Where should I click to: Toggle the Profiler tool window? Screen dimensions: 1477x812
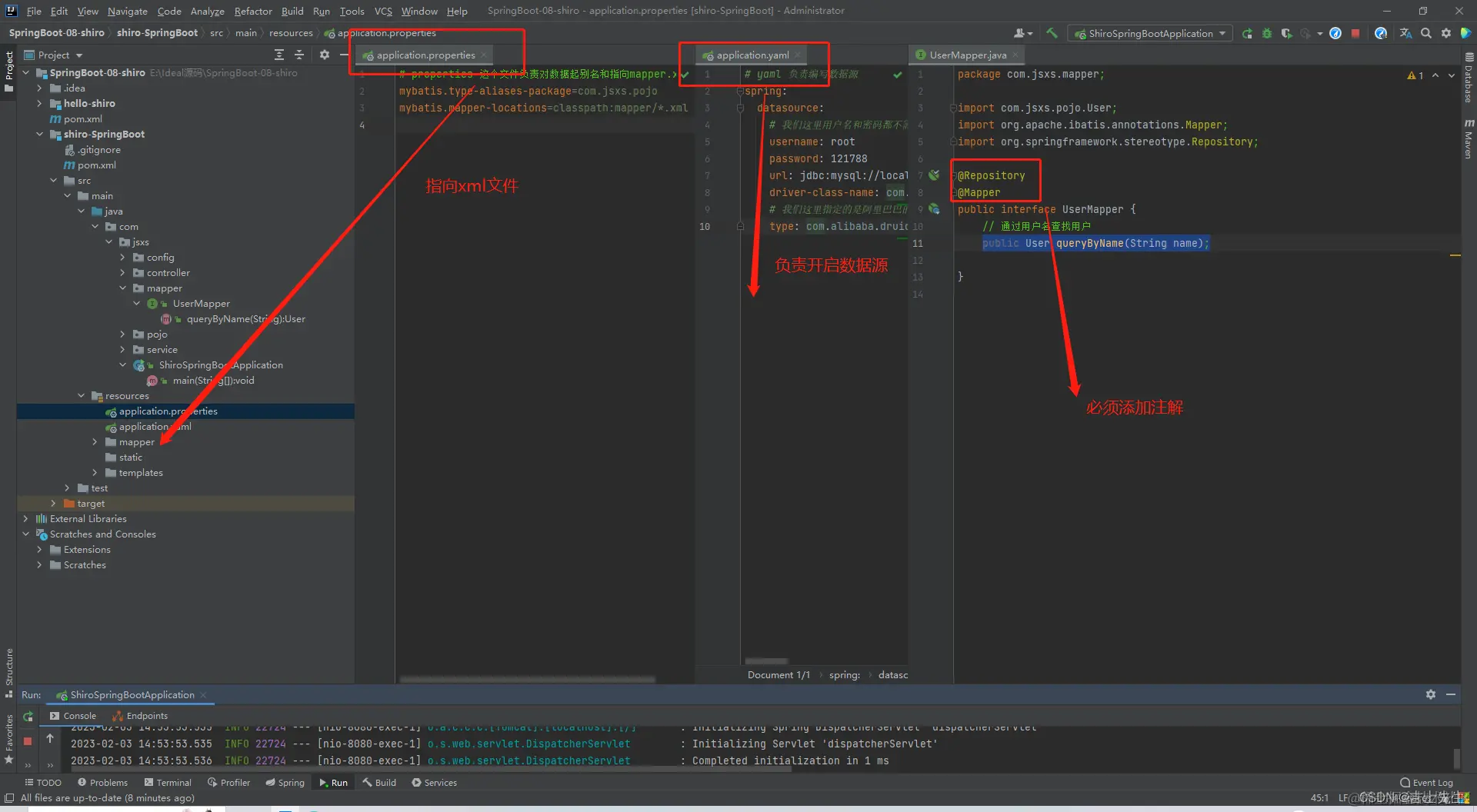click(228, 783)
